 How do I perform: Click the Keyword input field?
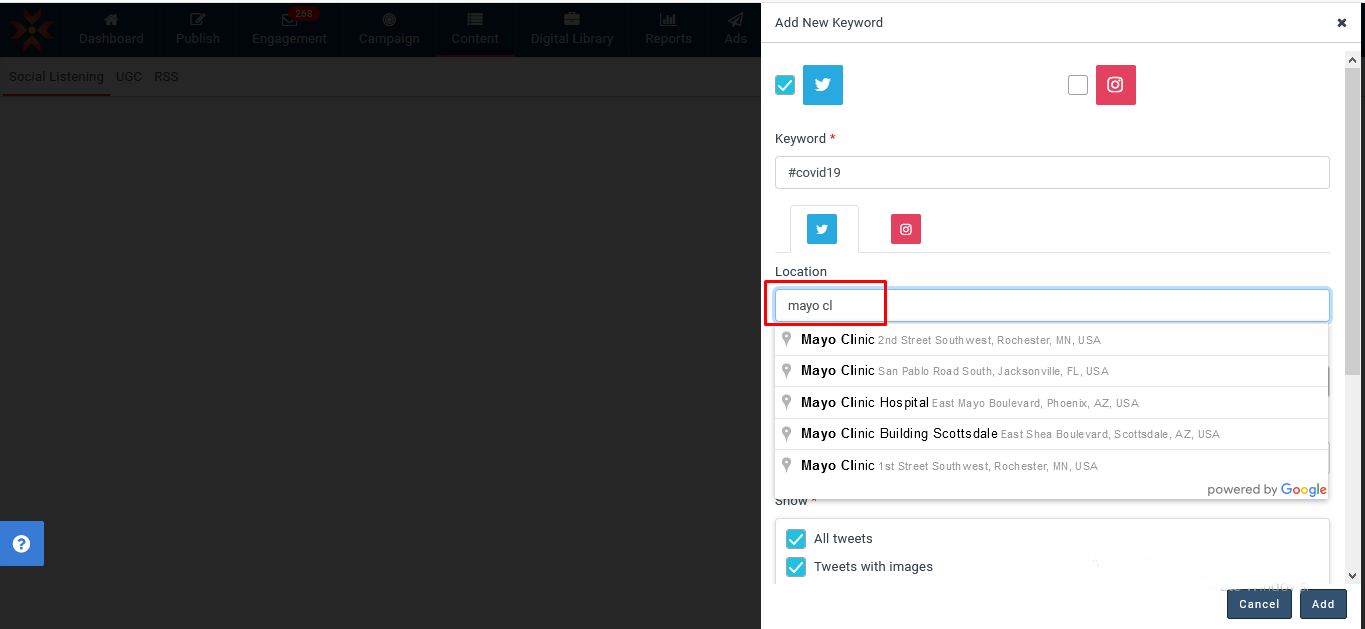click(1052, 172)
